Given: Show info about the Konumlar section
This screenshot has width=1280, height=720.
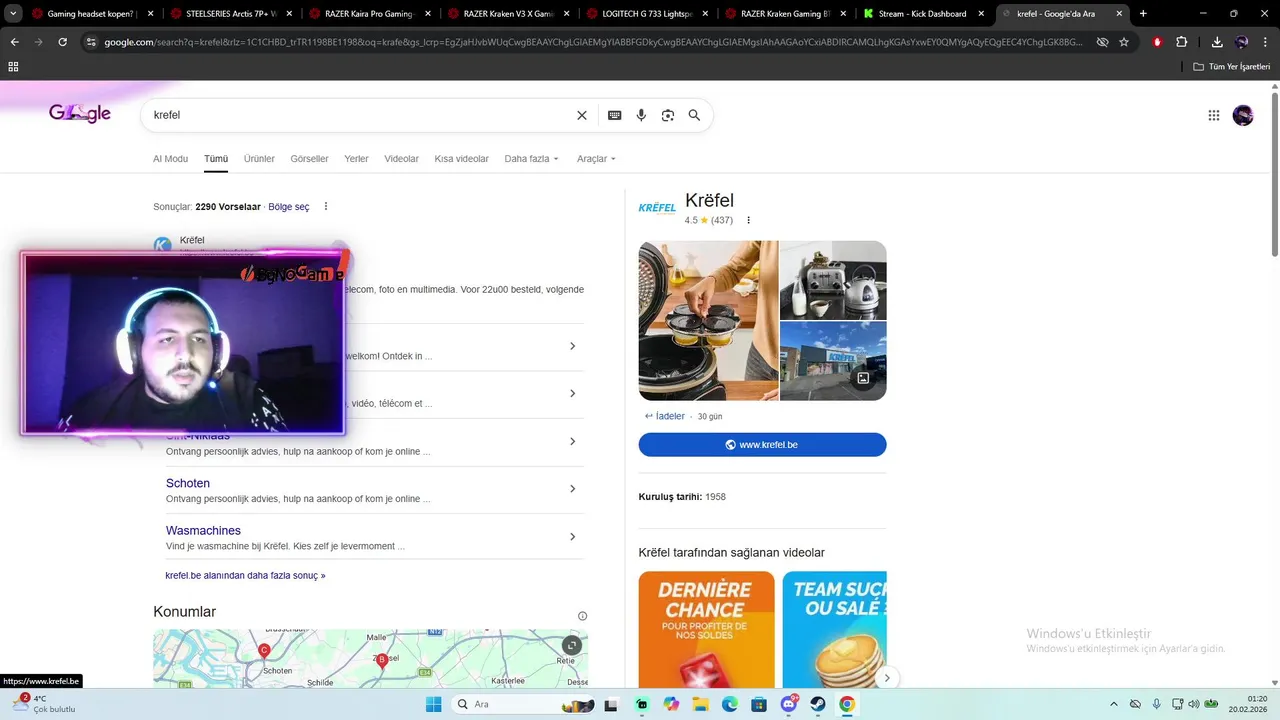Looking at the screenshot, I should (583, 616).
